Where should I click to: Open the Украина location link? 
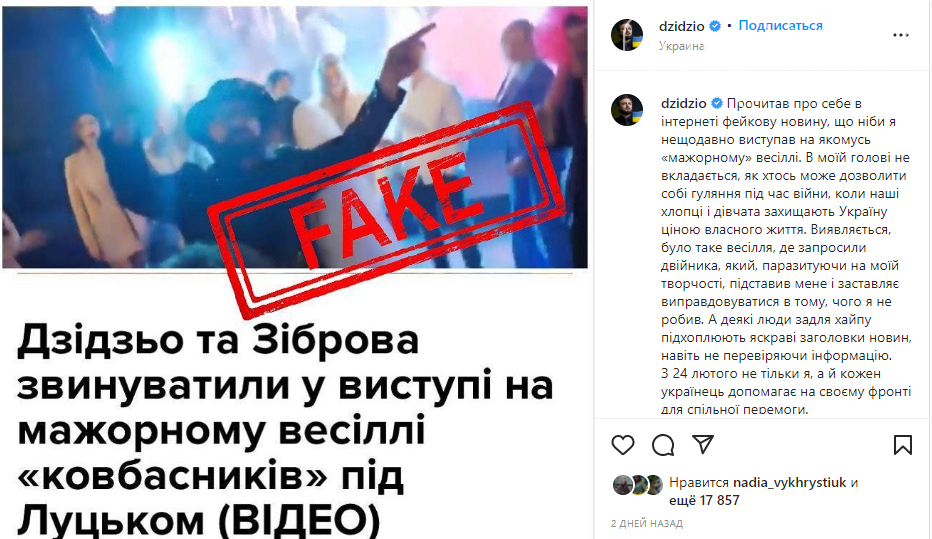pos(681,46)
